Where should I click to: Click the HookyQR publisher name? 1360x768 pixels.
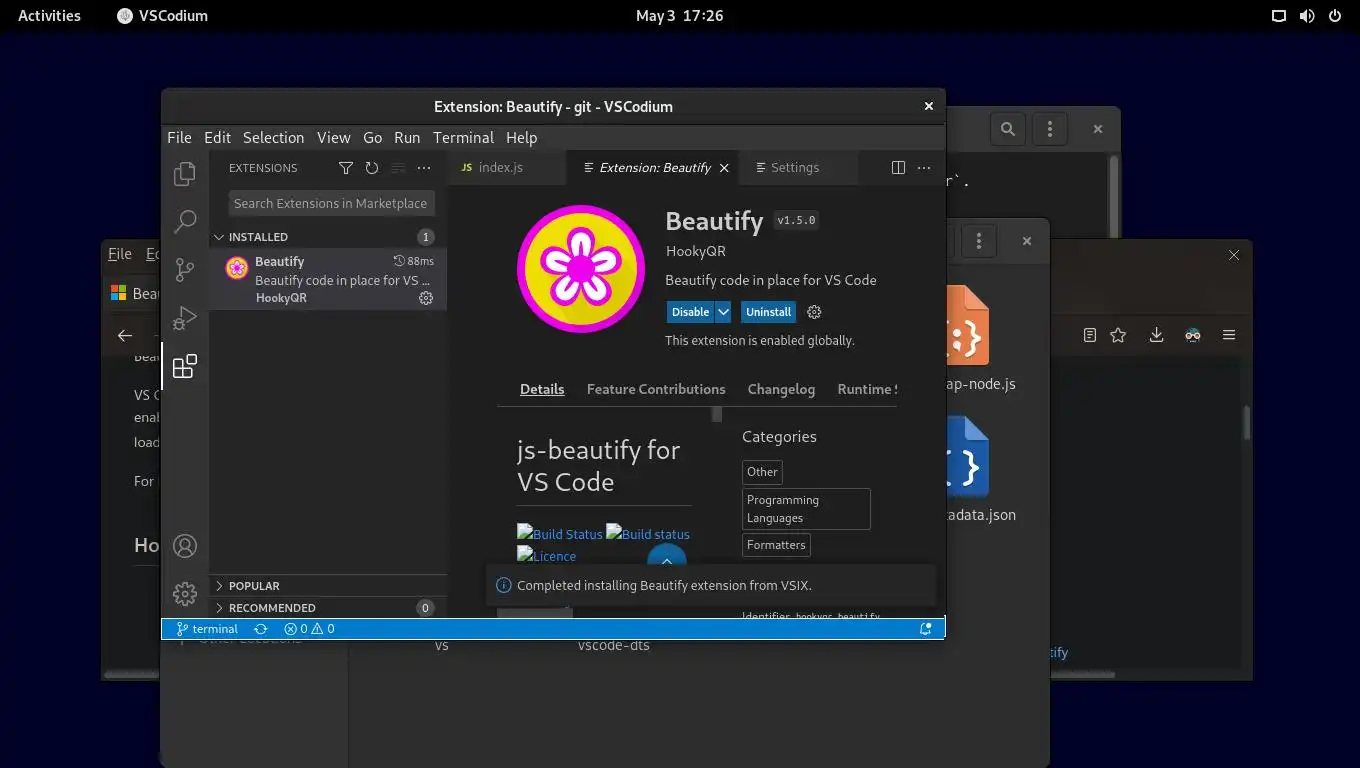695,251
